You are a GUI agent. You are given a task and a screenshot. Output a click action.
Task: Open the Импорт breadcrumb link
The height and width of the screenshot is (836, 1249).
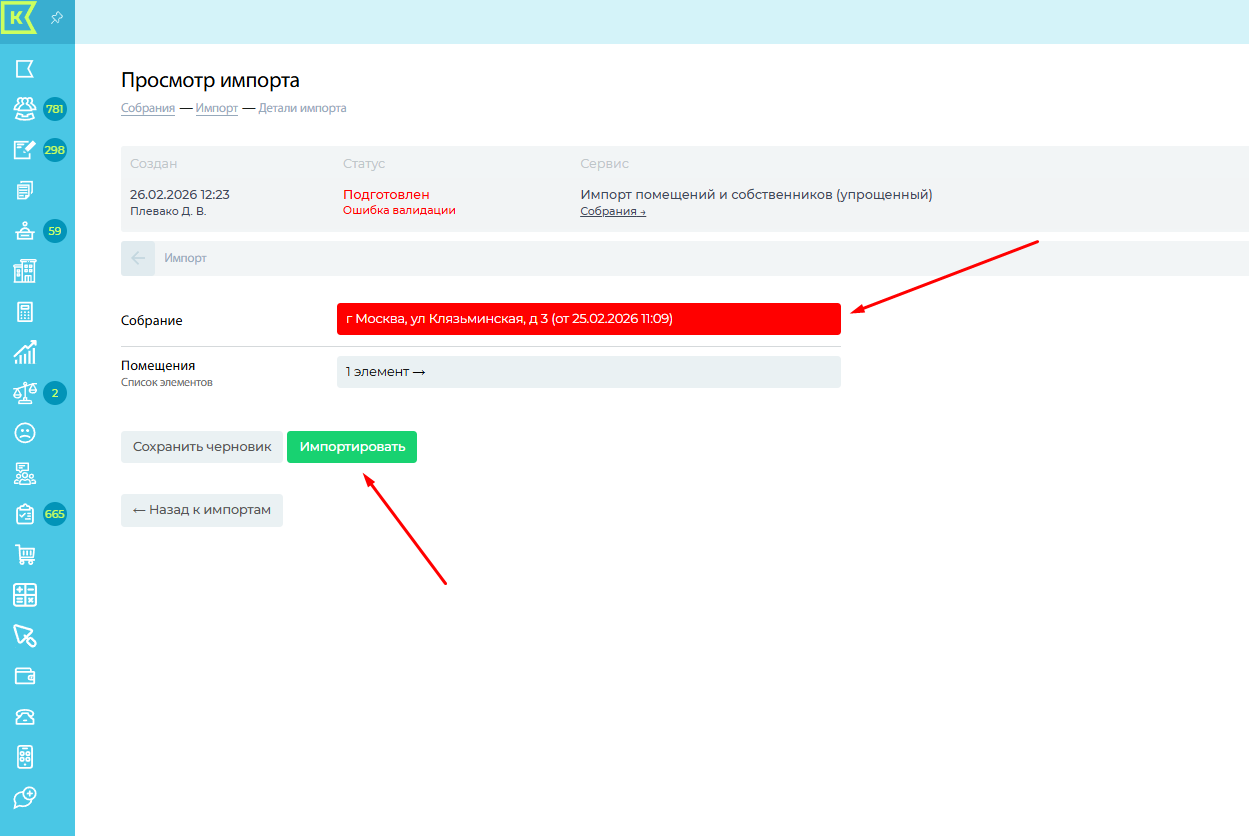[x=216, y=108]
